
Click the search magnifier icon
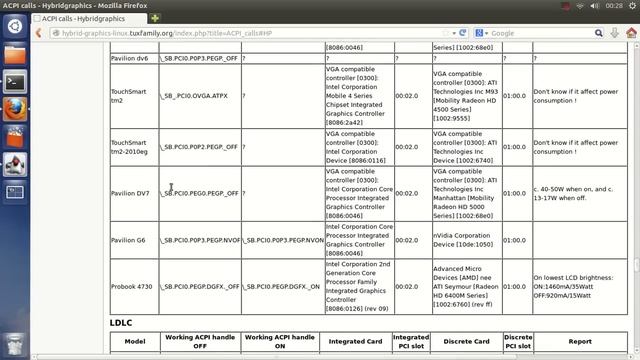(x=598, y=33)
